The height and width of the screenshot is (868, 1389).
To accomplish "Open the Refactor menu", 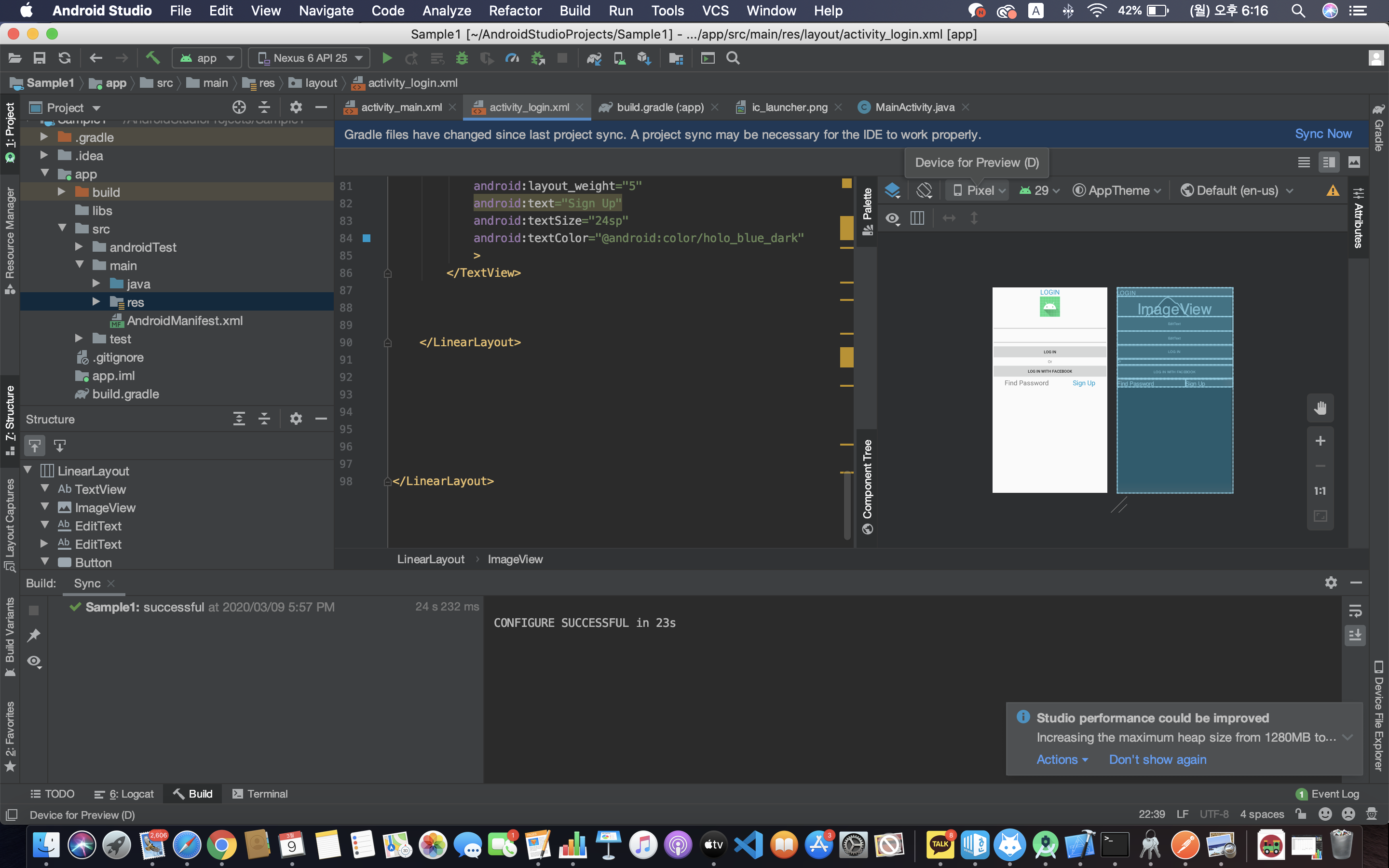I will (515, 11).
